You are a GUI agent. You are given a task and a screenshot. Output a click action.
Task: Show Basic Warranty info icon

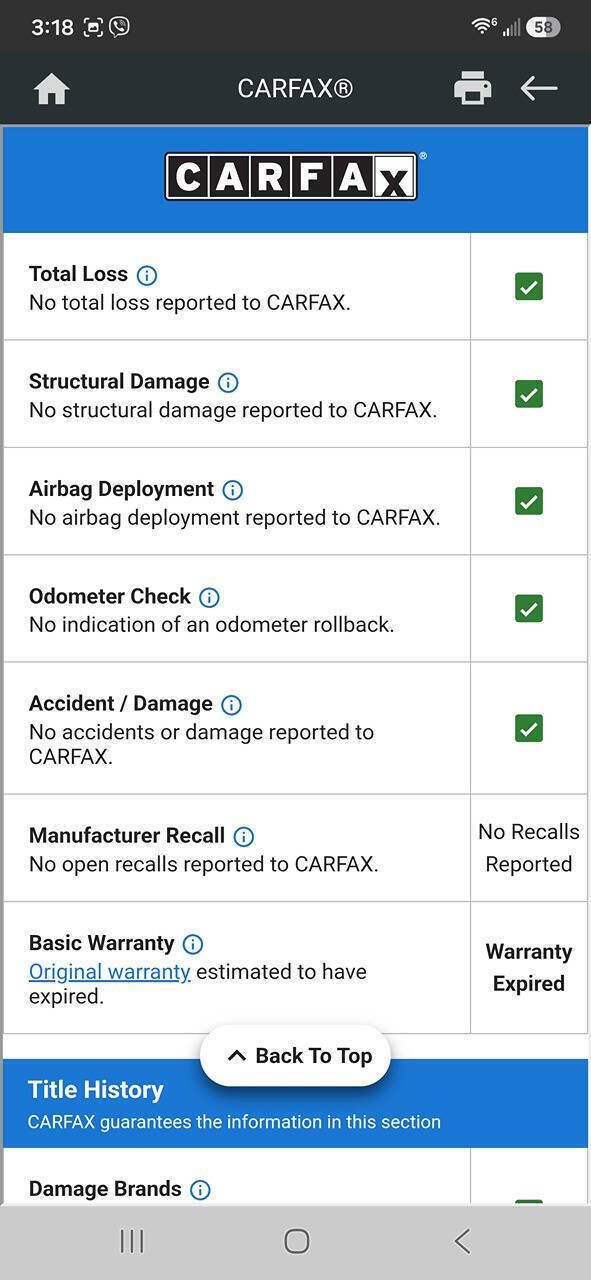pyautogui.click(x=193, y=944)
